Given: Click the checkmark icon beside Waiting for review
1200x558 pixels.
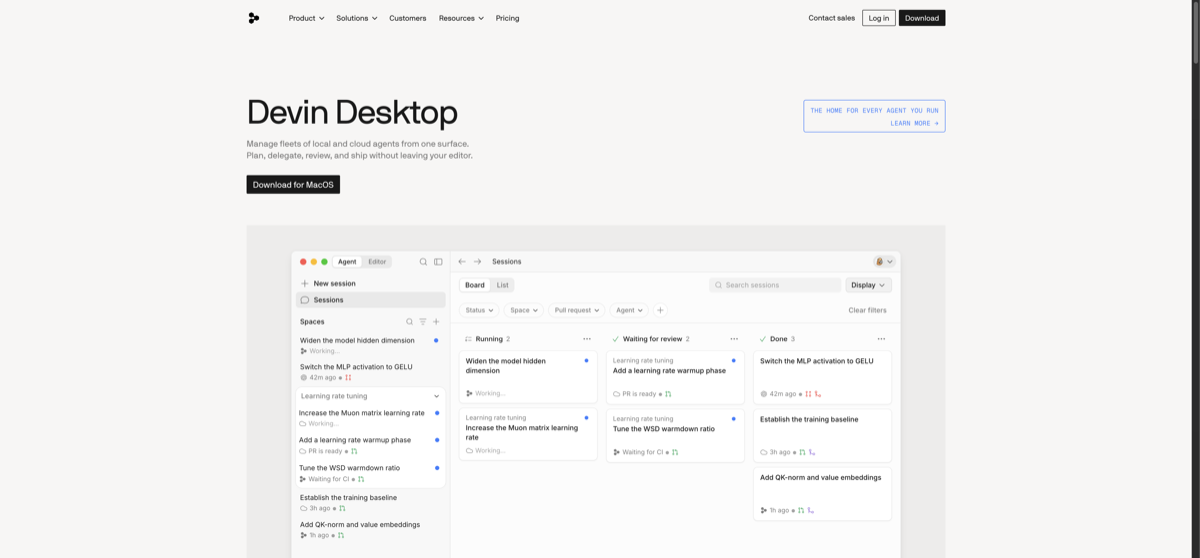Looking at the screenshot, I should (x=615, y=339).
